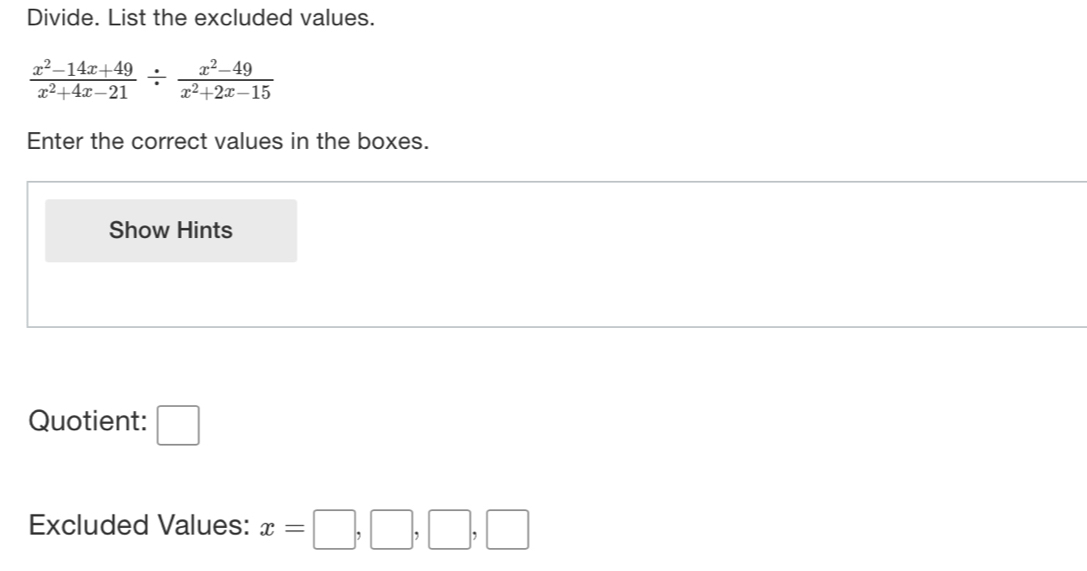Click the 'Enter the correct values in the boxes.' text
The width and height of the screenshot is (1087, 571).
(228, 141)
